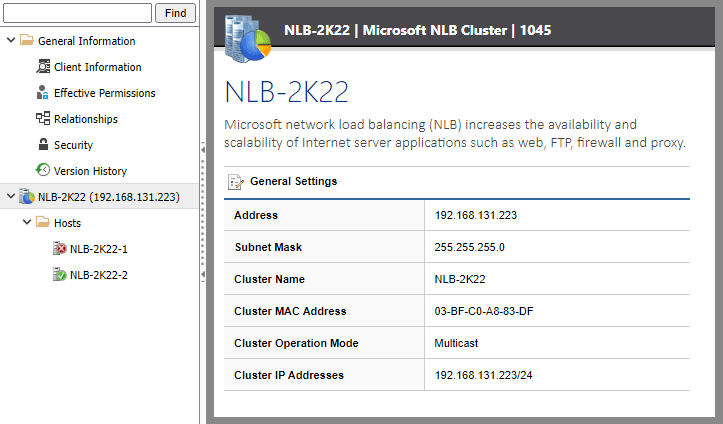Screen dimensions: 723x424
Task: Click the NLB description paragraph
Action: coord(455,134)
